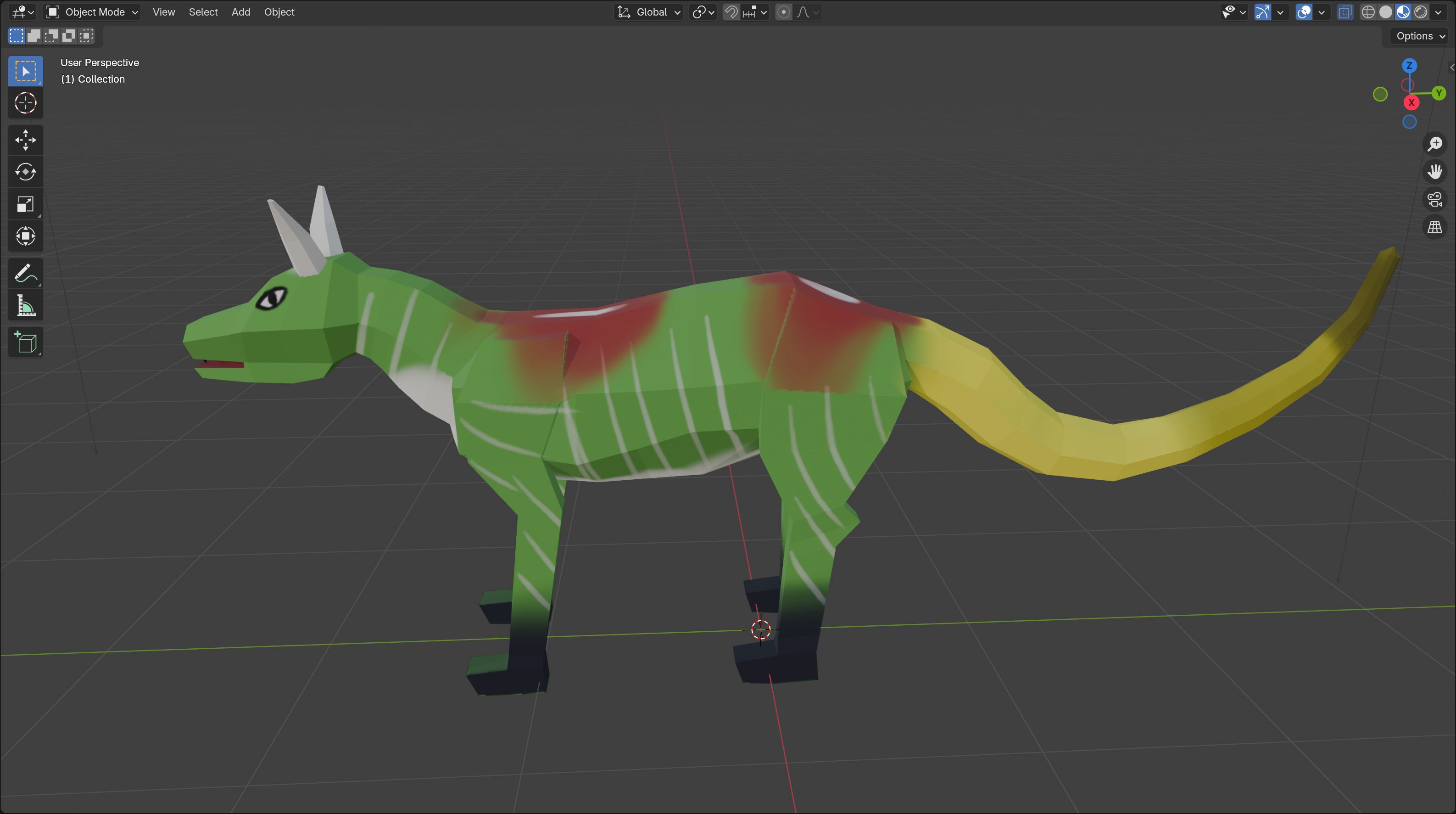Select the Scale tool
1456x814 pixels.
[25, 204]
